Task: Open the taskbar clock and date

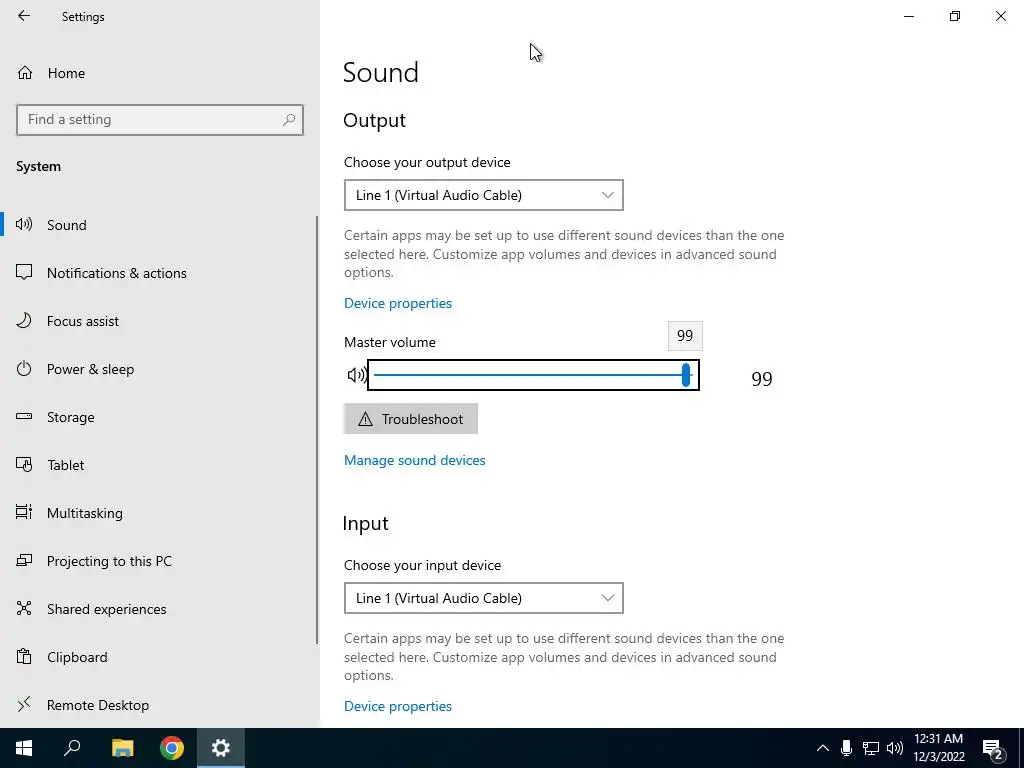Action: tap(938, 748)
